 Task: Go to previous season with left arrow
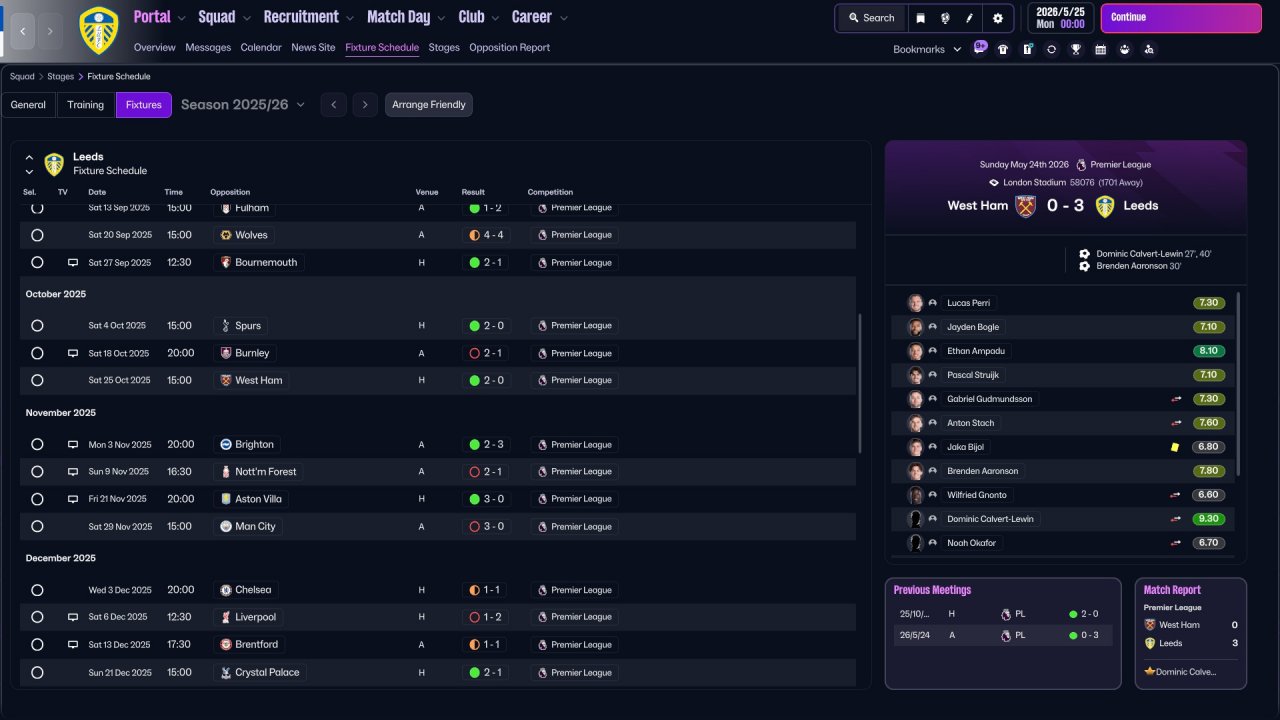(x=333, y=105)
